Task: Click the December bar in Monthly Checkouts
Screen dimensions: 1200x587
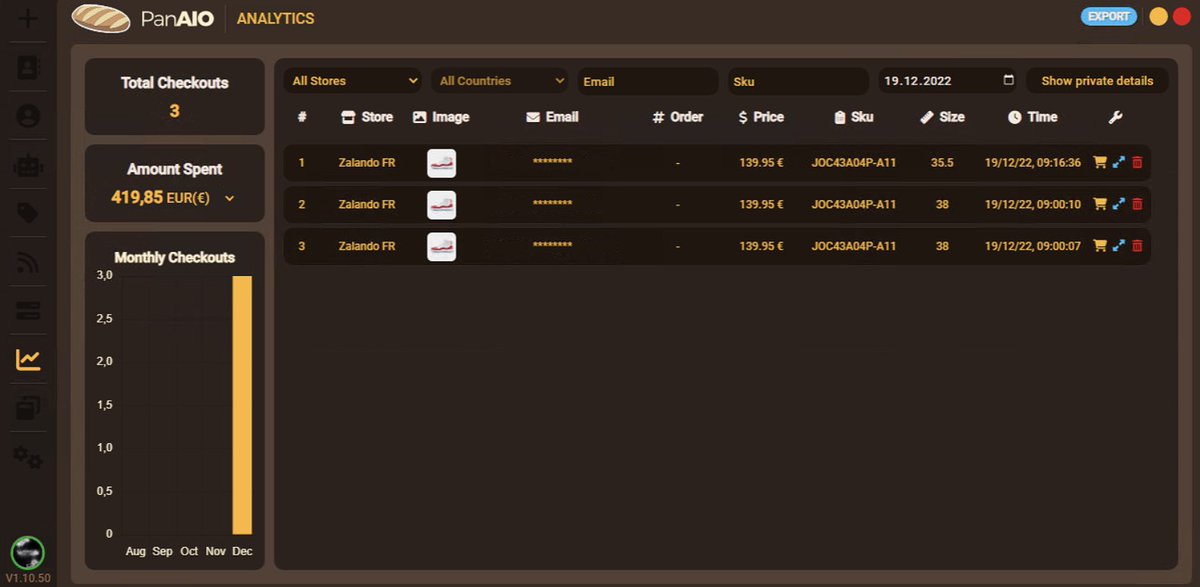Action: 242,405
